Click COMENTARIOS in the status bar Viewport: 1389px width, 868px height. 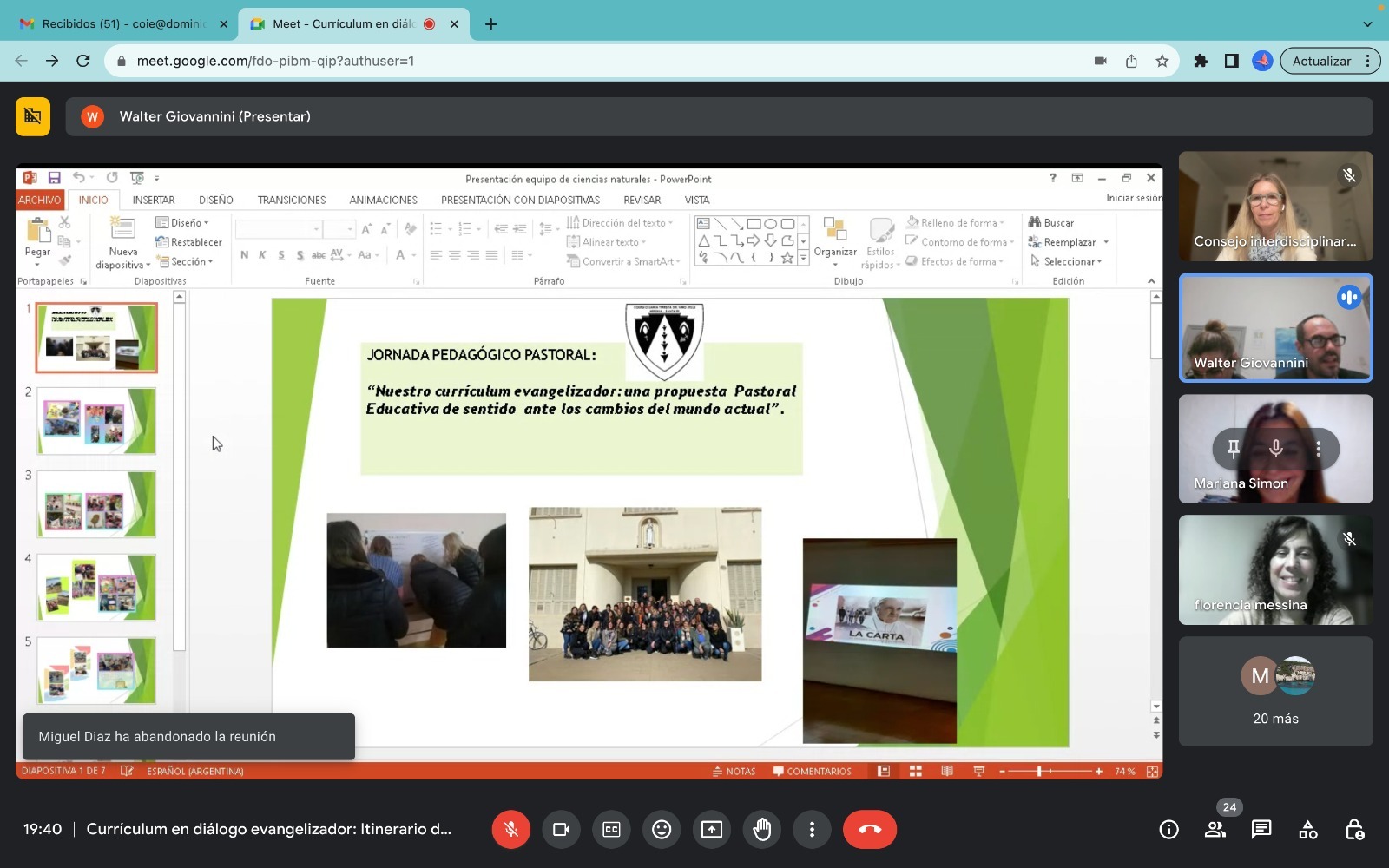tap(813, 771)
